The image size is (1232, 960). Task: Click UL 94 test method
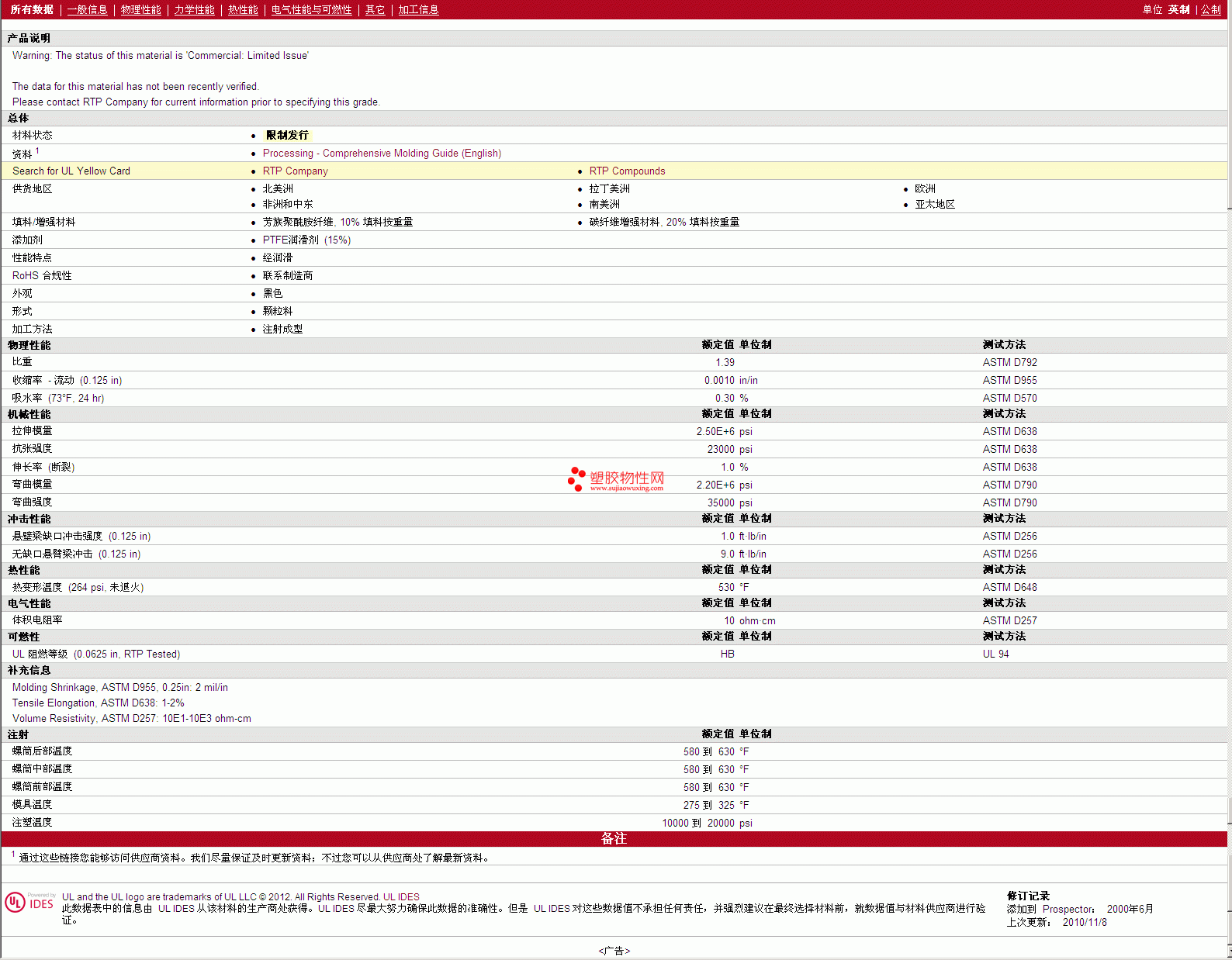pos(995,654)
